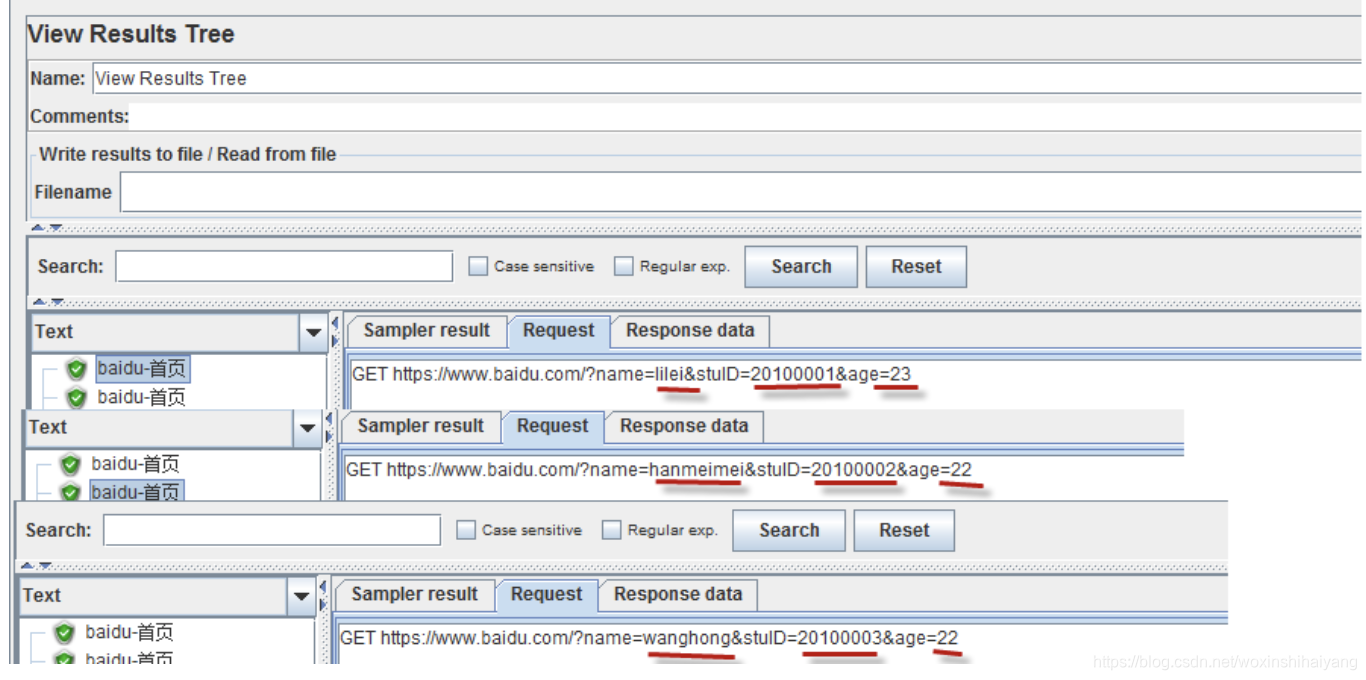
Task: Open the Text renderer dropdown in the lilei panel
Action: pos(313,332)
